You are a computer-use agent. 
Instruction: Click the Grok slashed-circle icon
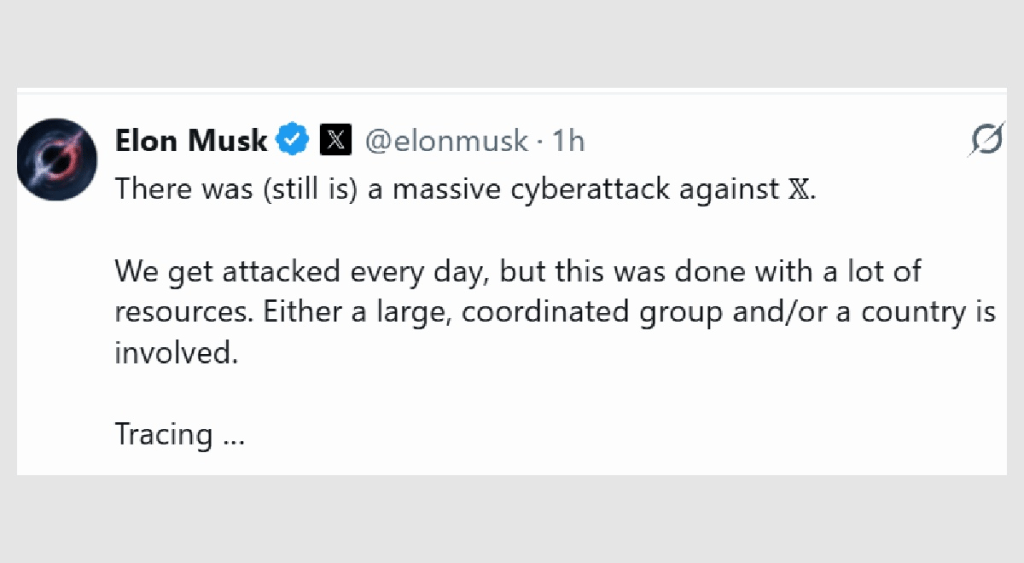click(x=986, y=141)
